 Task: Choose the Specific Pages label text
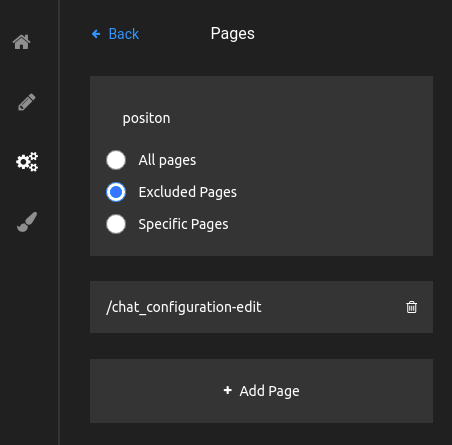183,224
